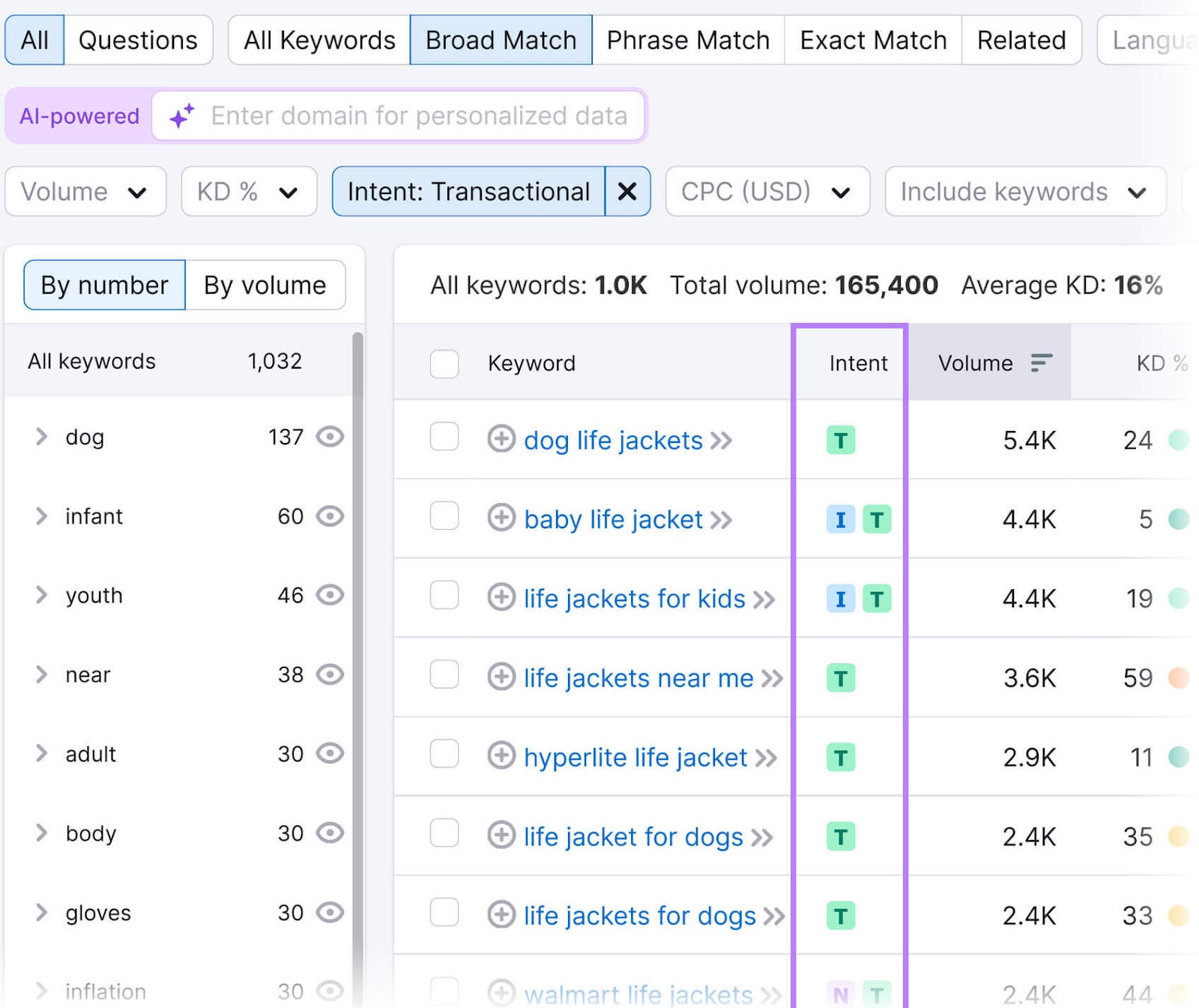Viewport: 1199px width, 1008px height.
Task: Expand the dog keyword group
Action: 42,436
